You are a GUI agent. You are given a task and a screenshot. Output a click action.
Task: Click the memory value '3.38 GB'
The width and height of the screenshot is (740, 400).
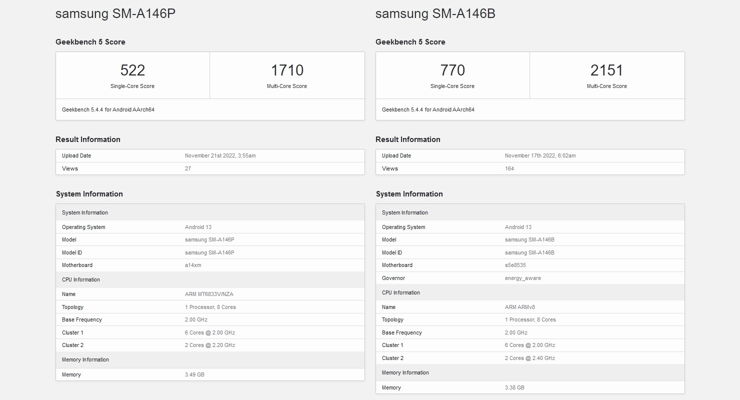[x=514, y=388]
